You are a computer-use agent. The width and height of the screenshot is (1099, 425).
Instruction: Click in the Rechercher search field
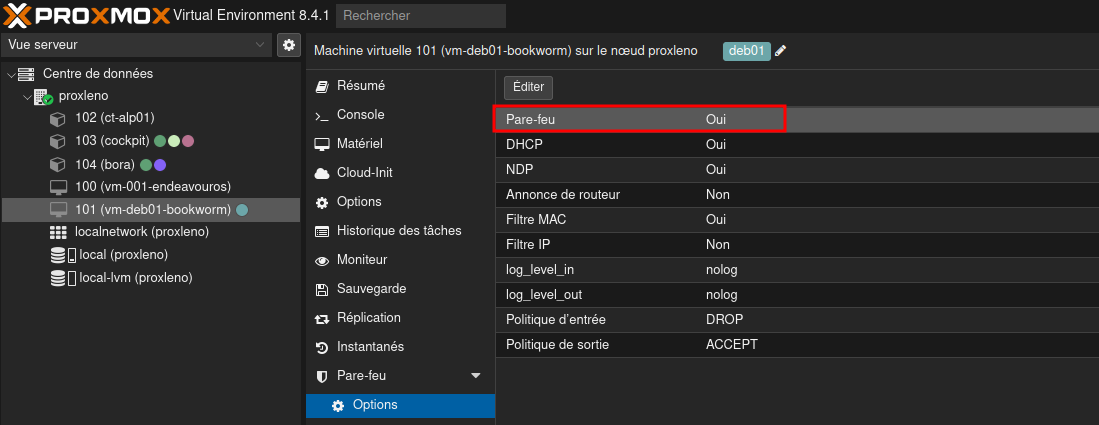click(420, 16)
